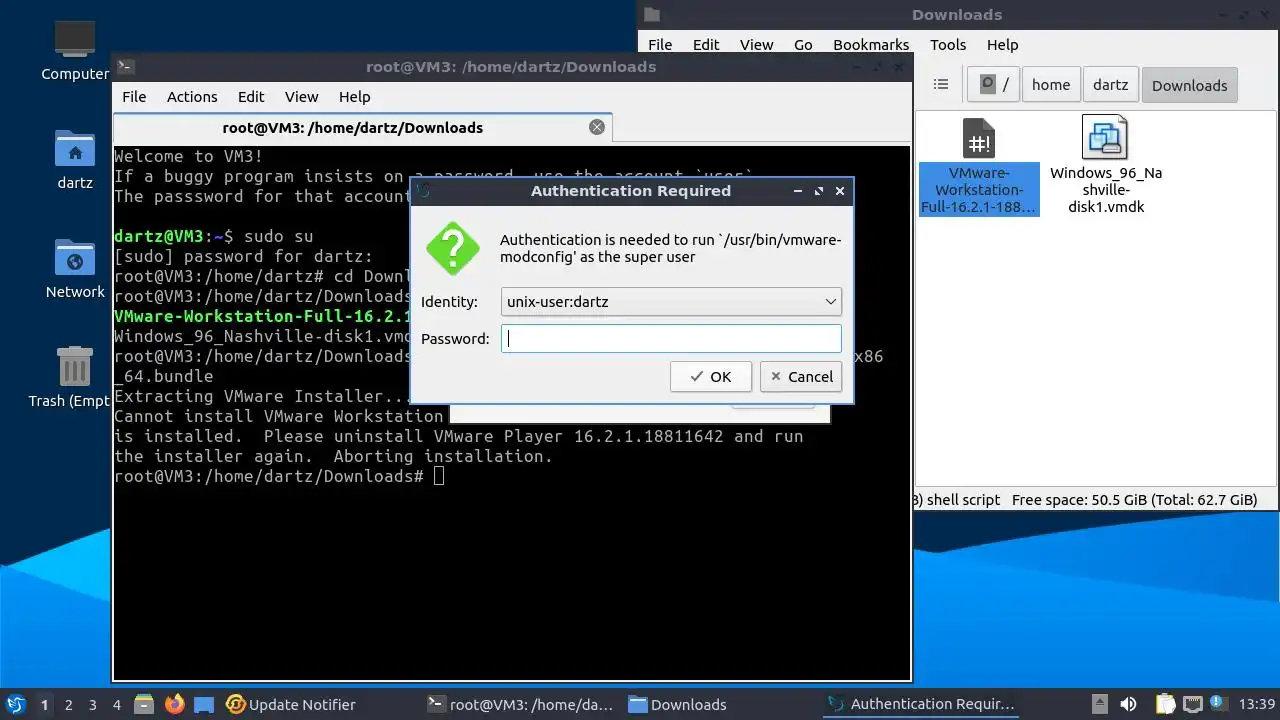Switch to virtual desktop 2

pyautogui.click(x=68, y=705)
